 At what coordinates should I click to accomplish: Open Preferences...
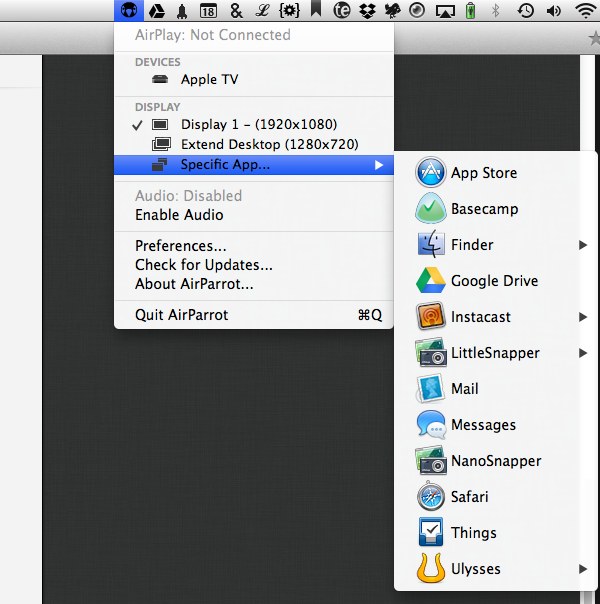[181, 246]
